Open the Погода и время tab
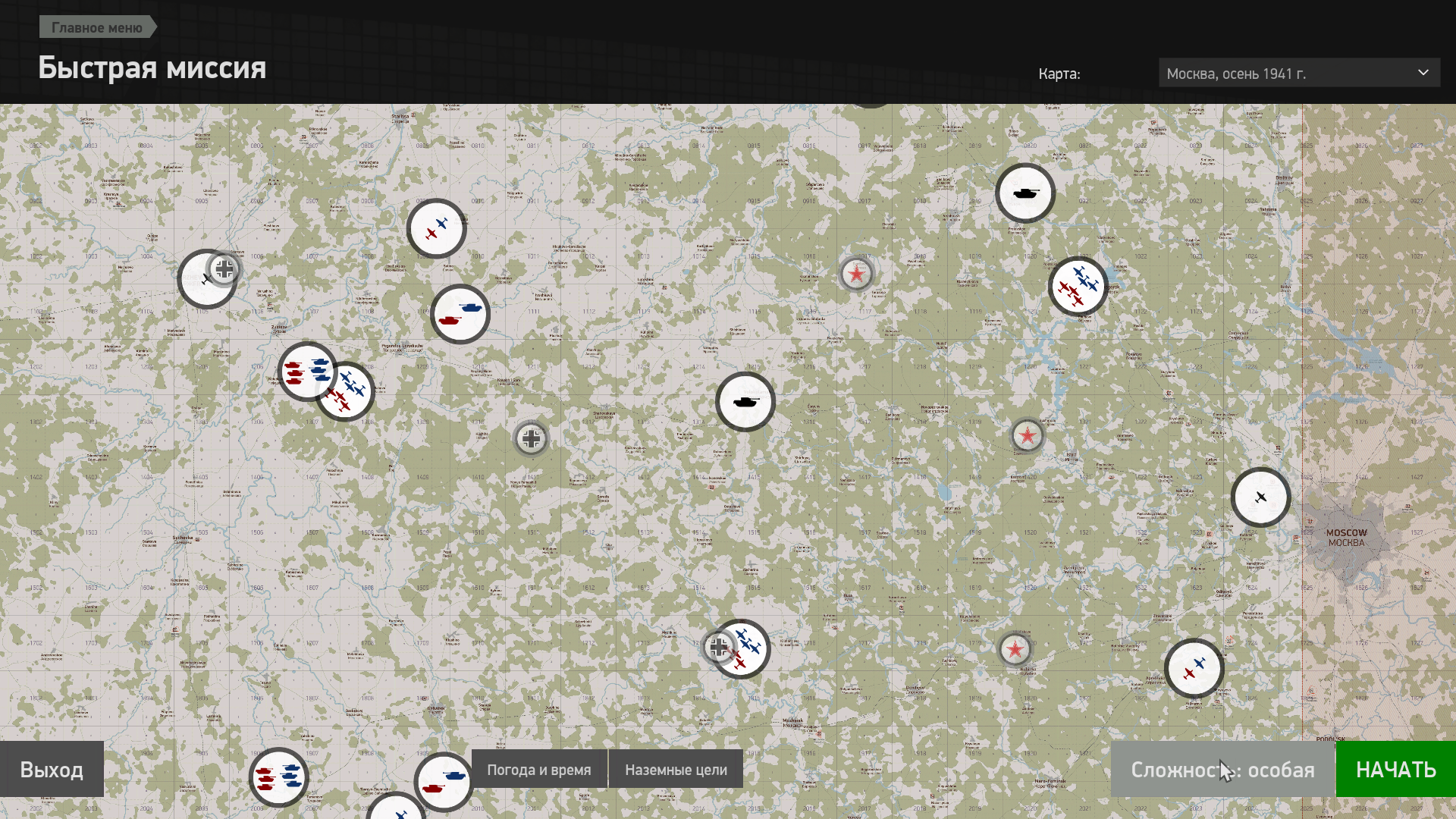Screen dimensions: 1456x819 click(539, 770)
